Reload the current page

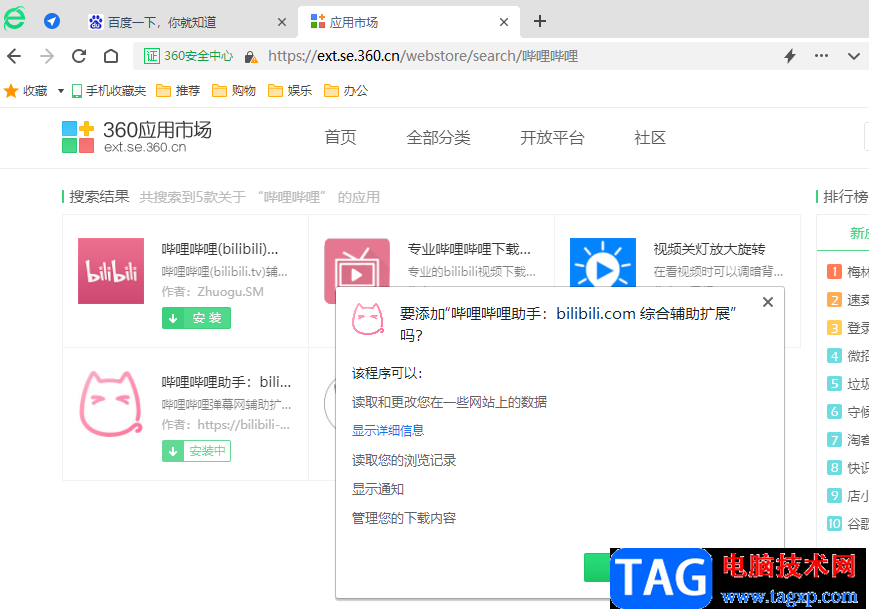click(79, 56)
